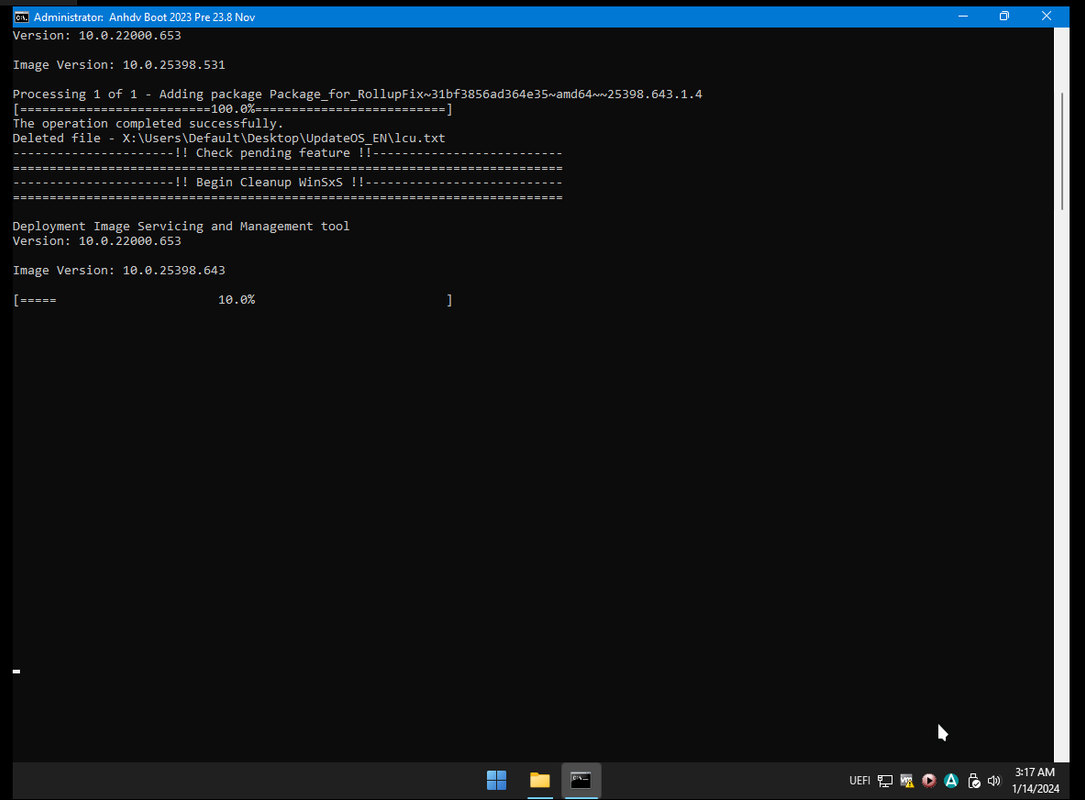Open the teal letter A tray icon
Screen dimensions: 1085x800
click(x=951, y=781)
